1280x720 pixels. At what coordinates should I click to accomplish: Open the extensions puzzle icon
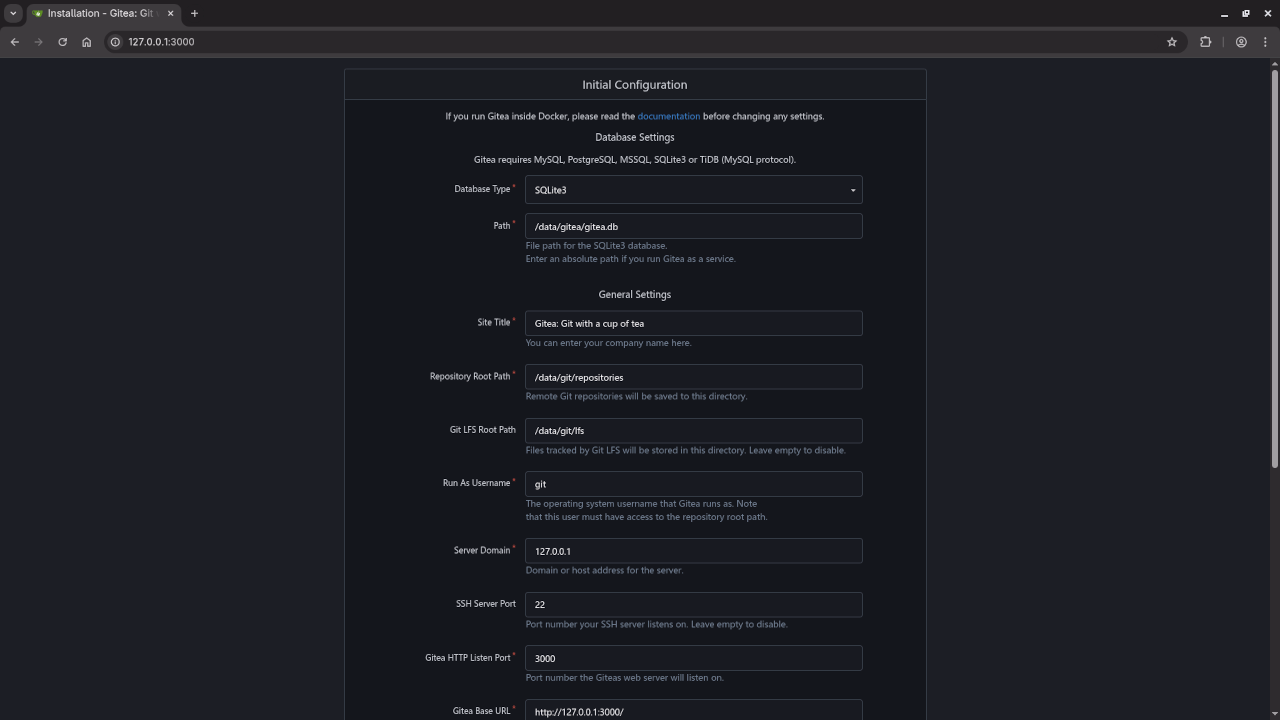[1205, 42]
